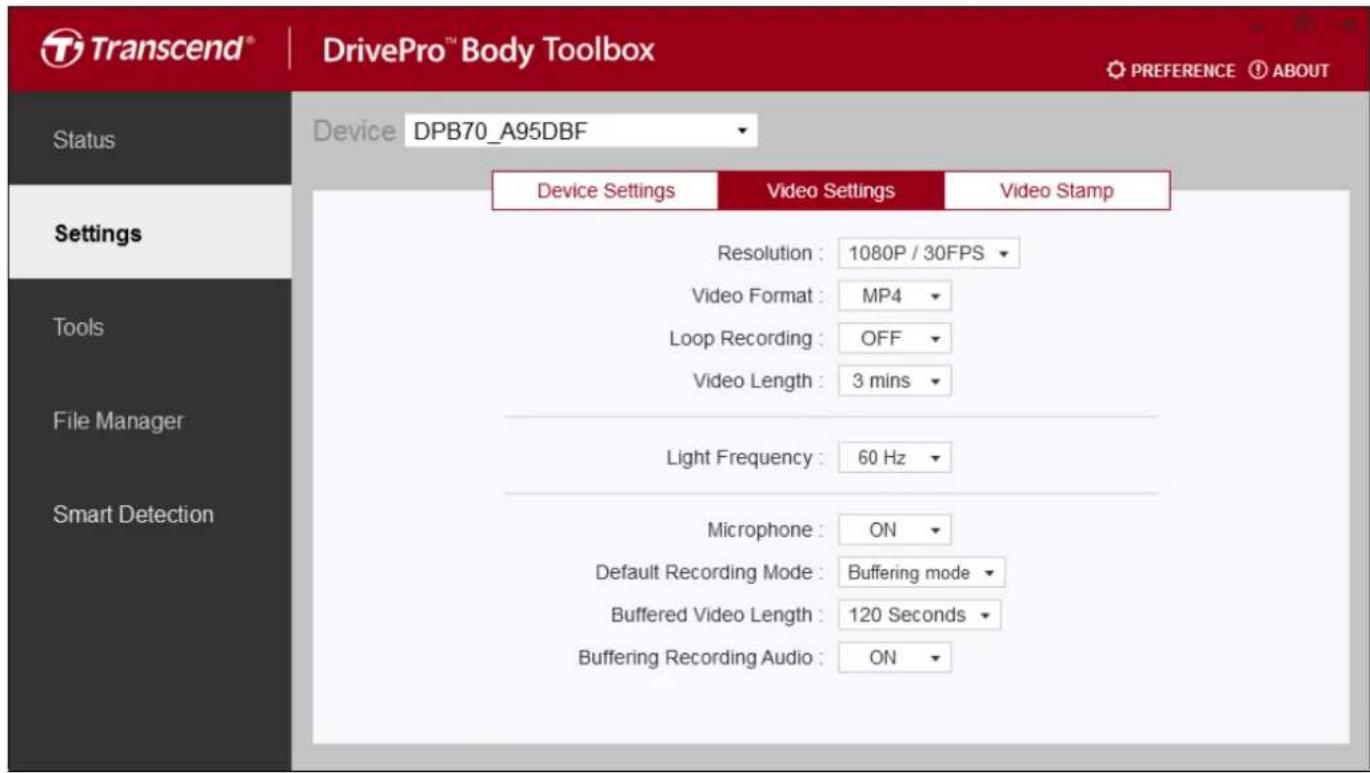Click the Buffering Recording Audio label
This screenshot has width=1370, height=773.
click(x=701, y=658)
